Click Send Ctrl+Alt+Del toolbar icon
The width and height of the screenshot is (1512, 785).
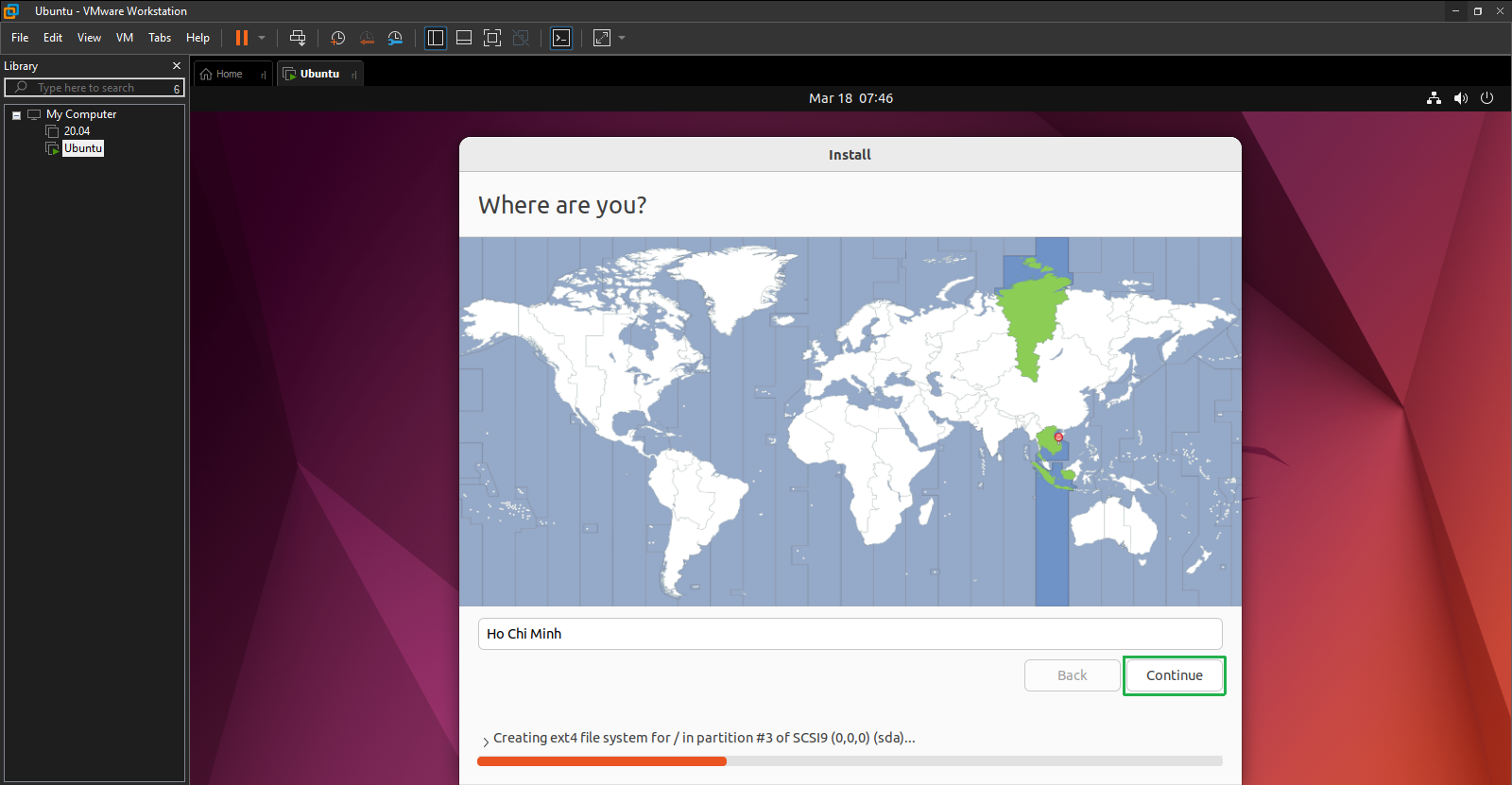(298, 38)
